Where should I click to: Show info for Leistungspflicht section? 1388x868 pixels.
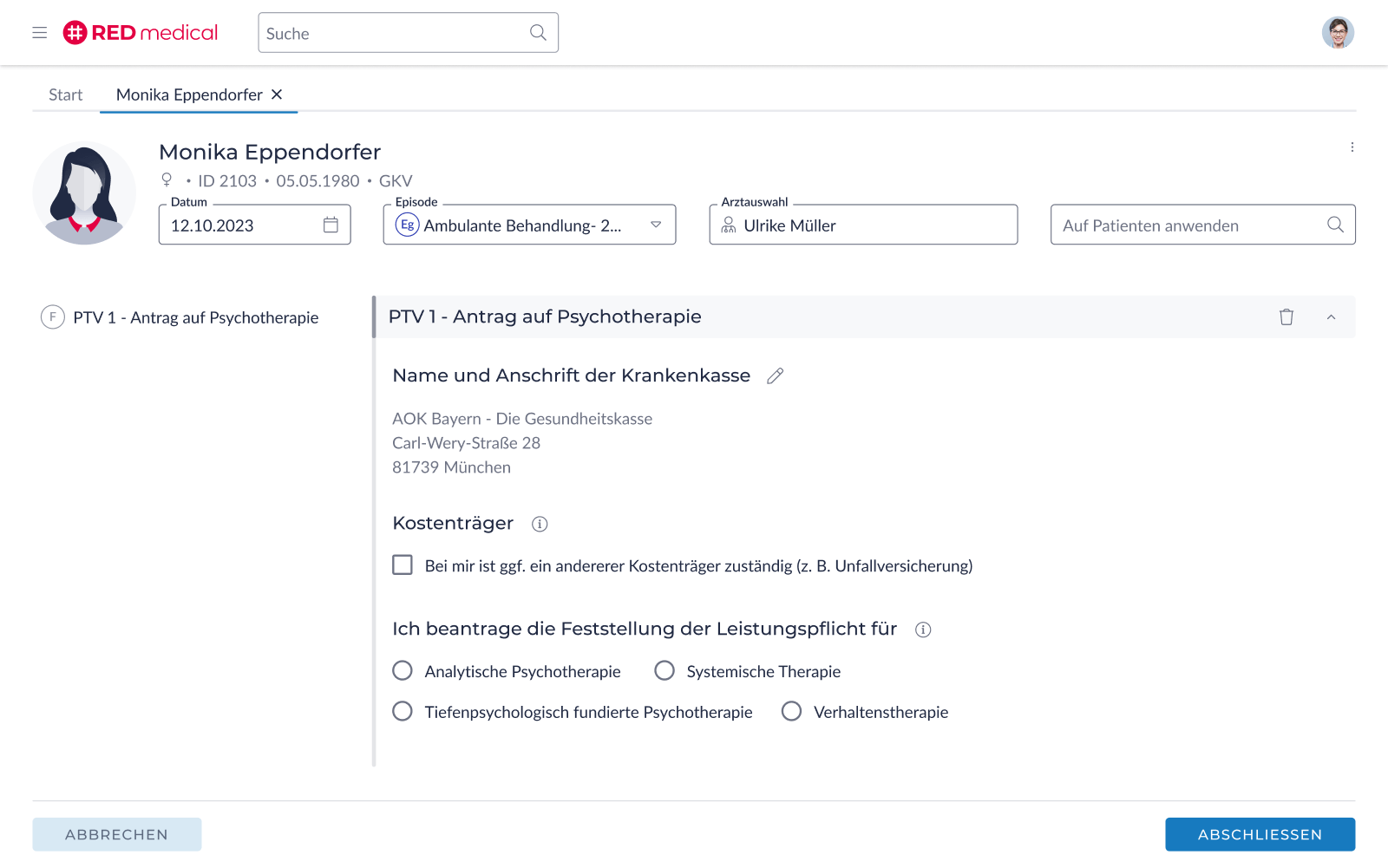click(923, 630)
